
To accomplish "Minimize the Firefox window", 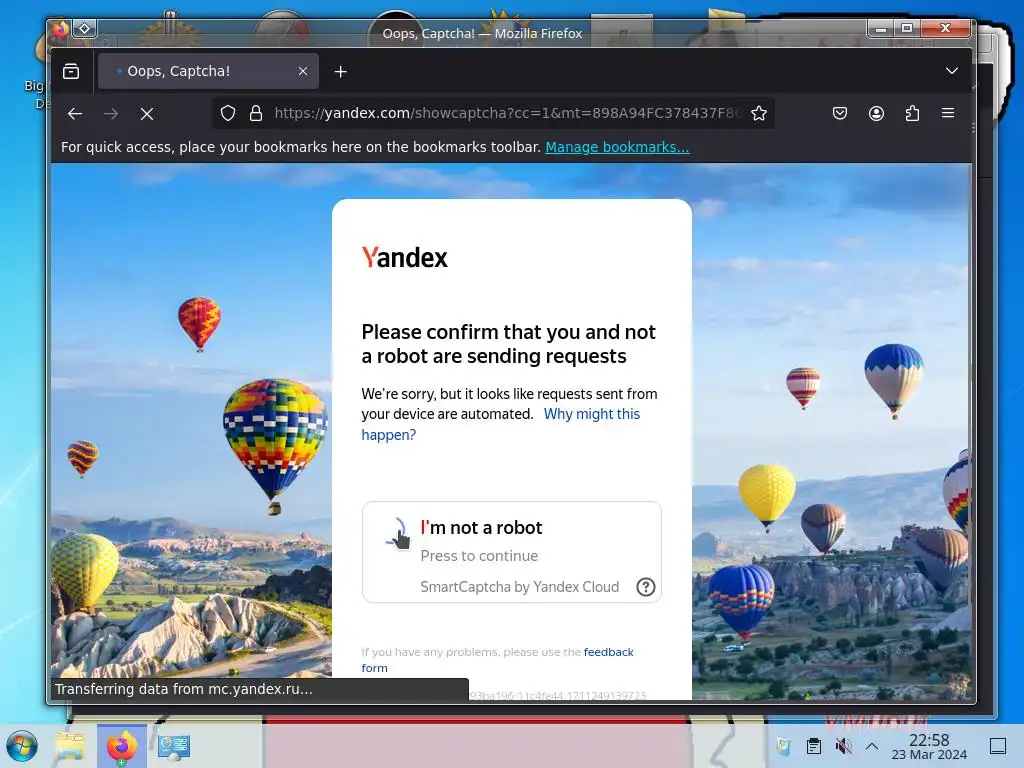I will pyautogui.click(x=880, y=28).
